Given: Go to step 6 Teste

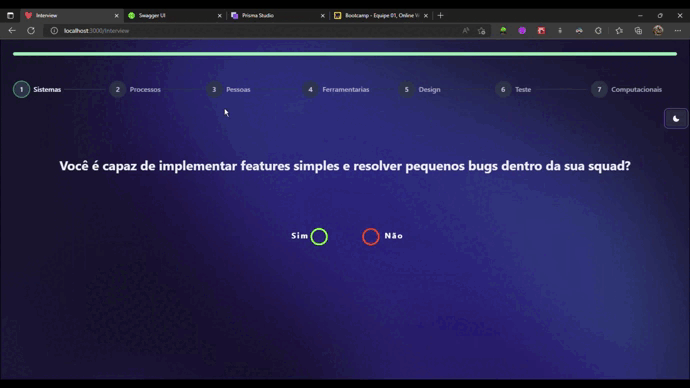Looking at the screenshot, I should [x=513, y=89].
